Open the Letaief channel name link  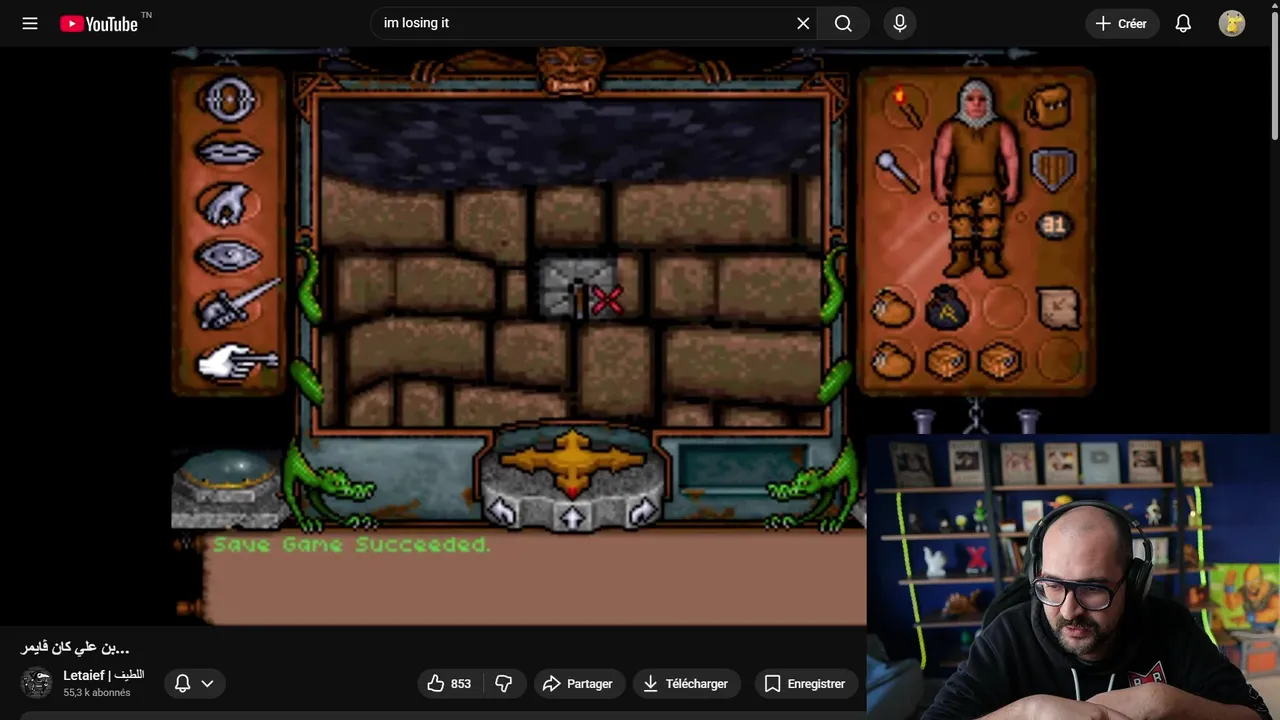pyautogui.click(x=103, y=675)
